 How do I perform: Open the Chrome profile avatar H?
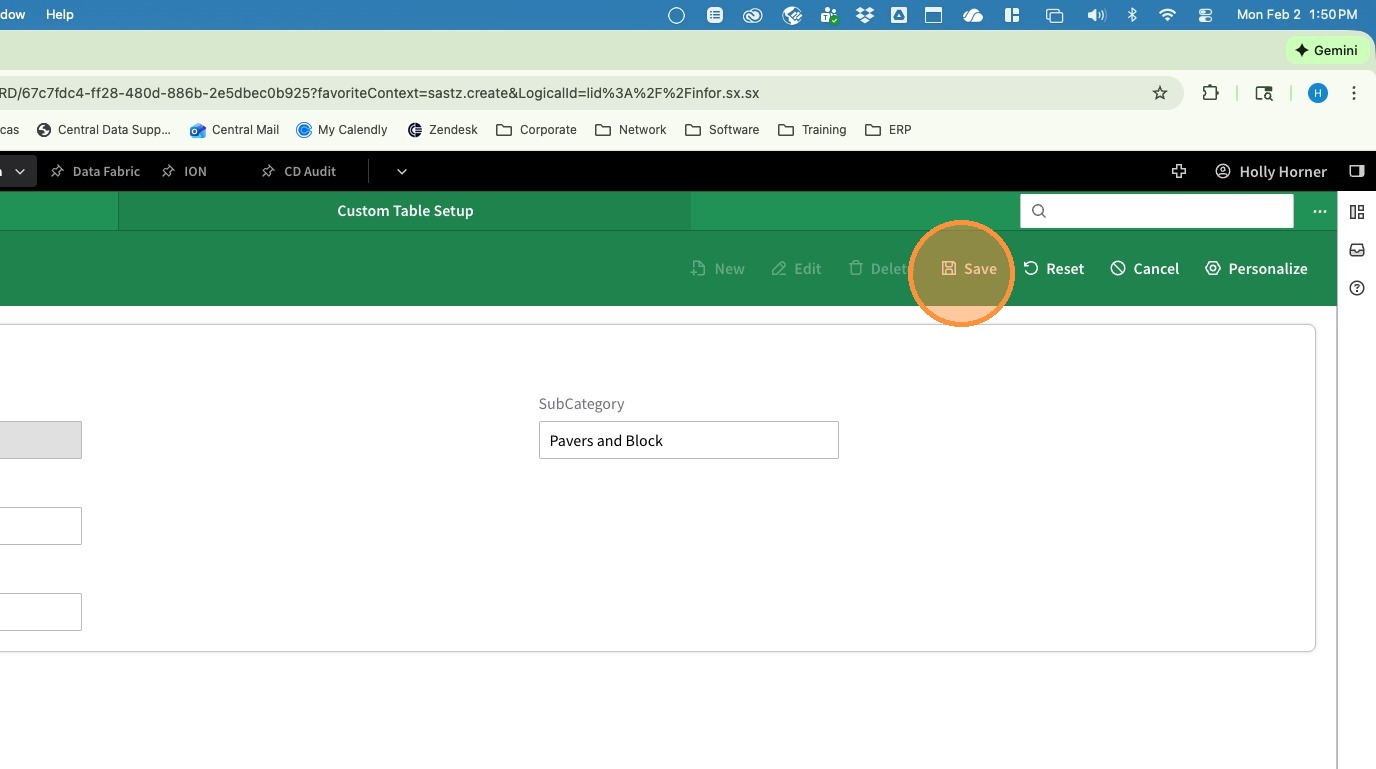[1318, 93]
